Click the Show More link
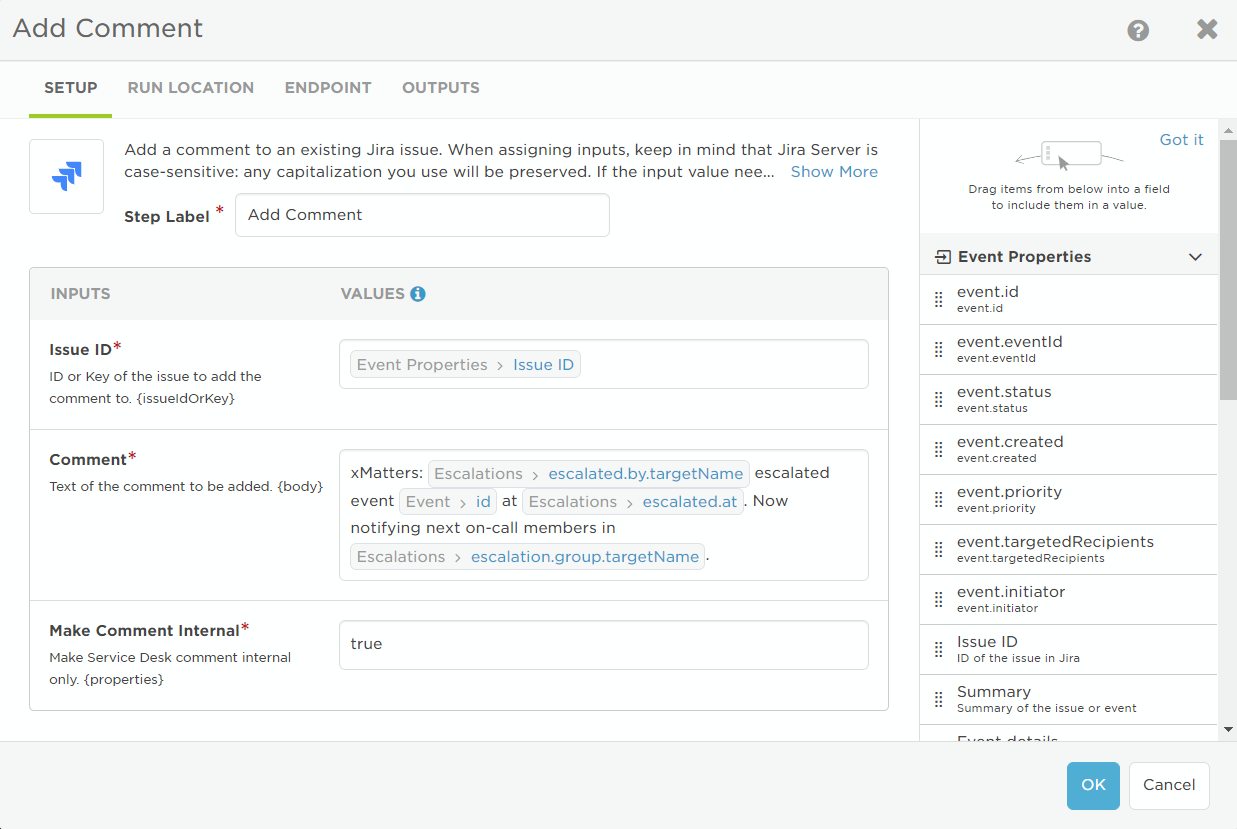Image resolution: width=1237 pixels, height=829 pixels. 834,172
